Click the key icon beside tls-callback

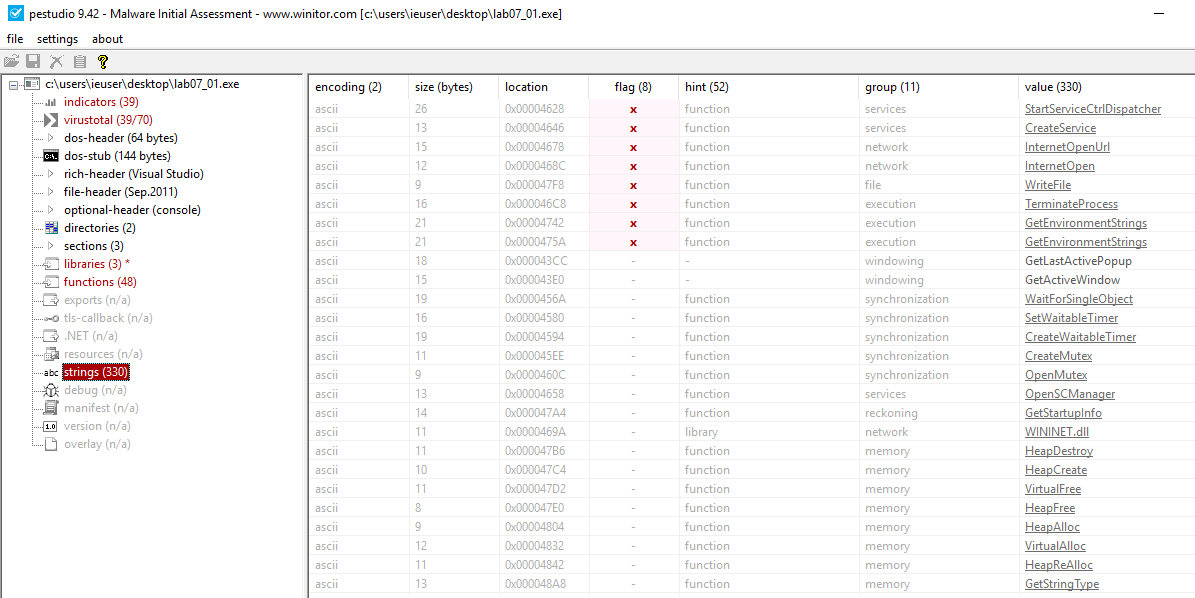50,318
